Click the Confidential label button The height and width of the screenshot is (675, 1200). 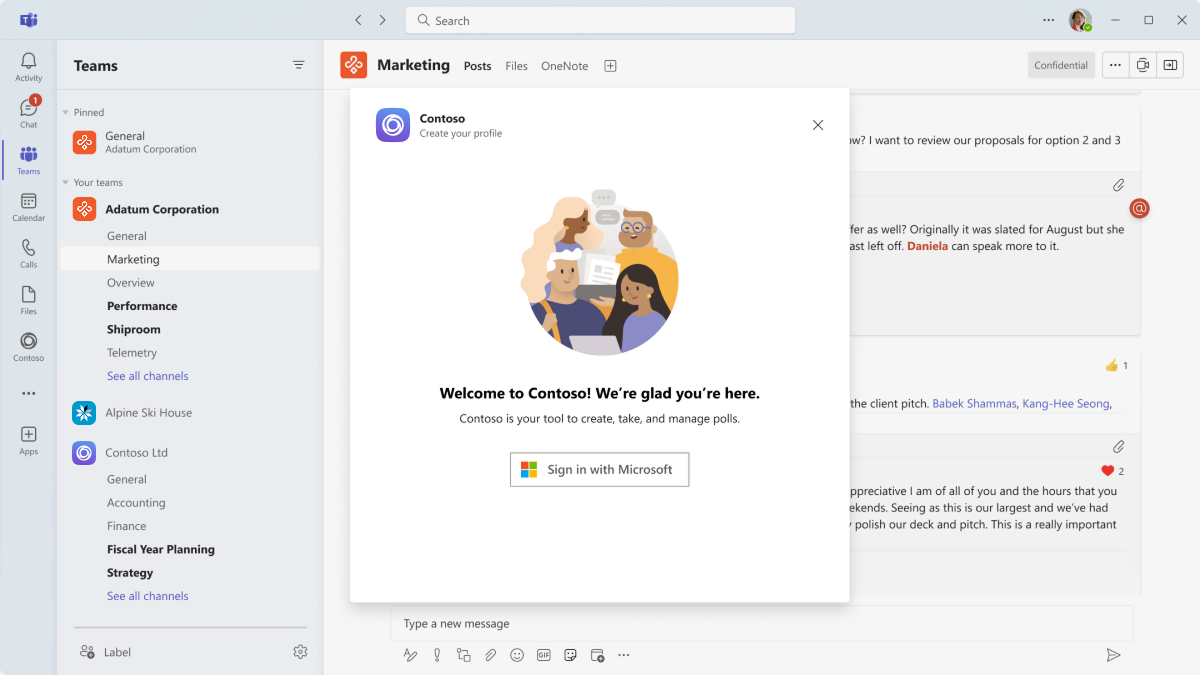(x=1061, y=65)
